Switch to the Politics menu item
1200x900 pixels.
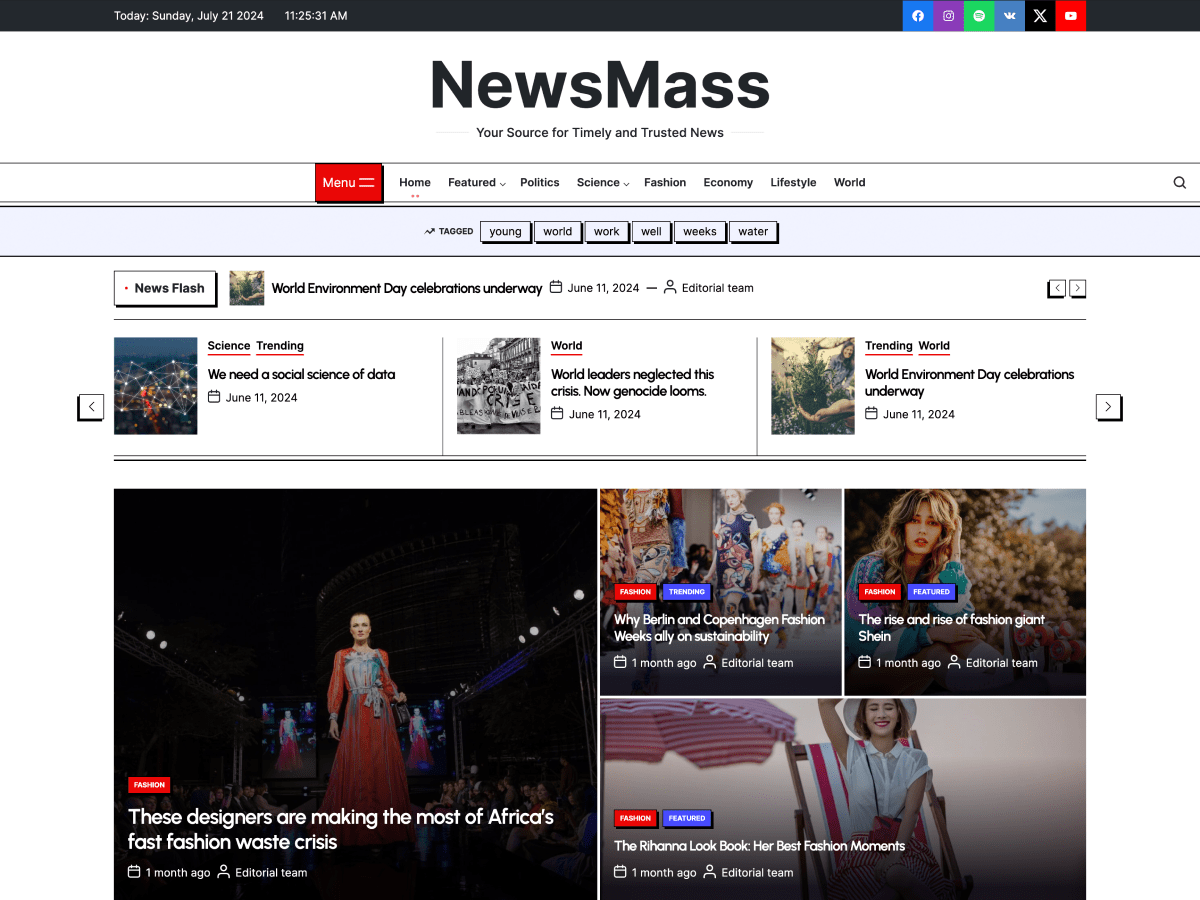coord(539,182)
